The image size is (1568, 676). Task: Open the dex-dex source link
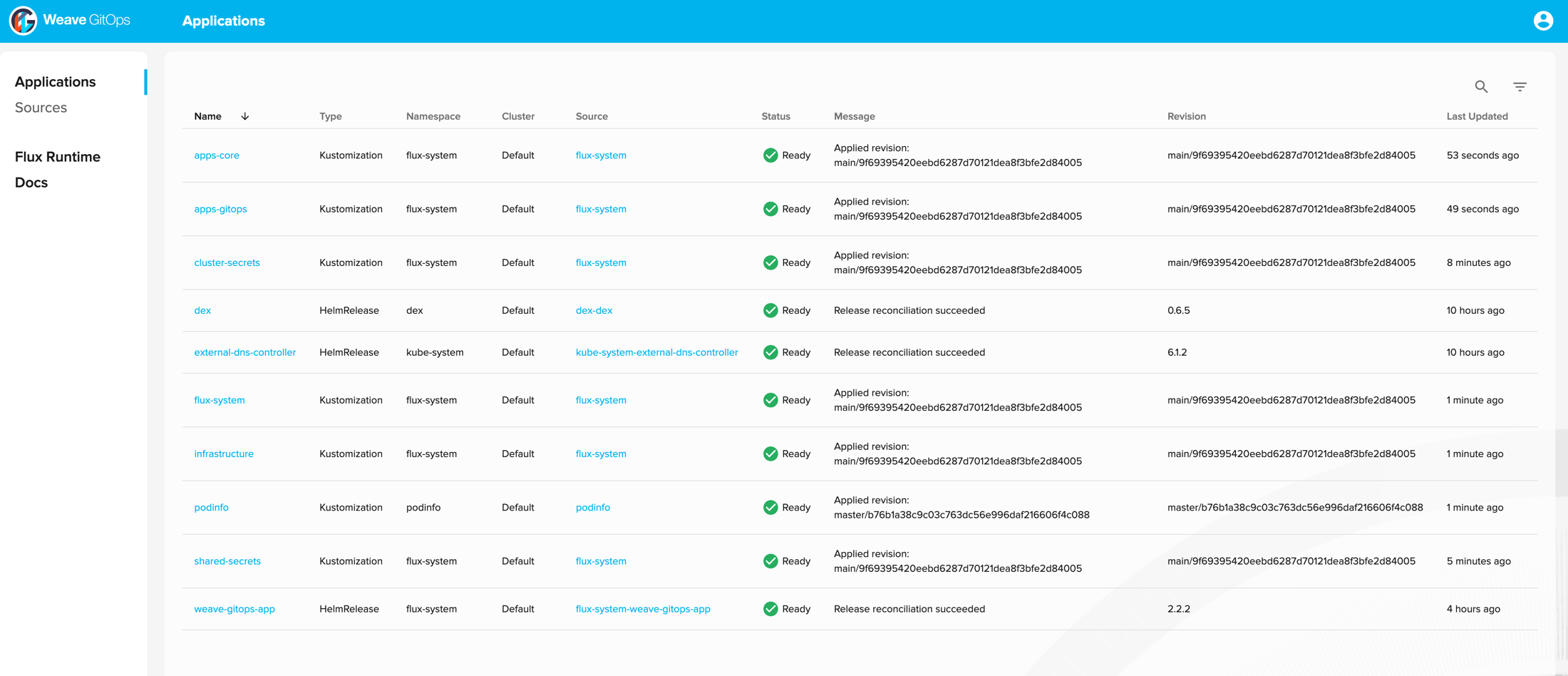[594, 310]
